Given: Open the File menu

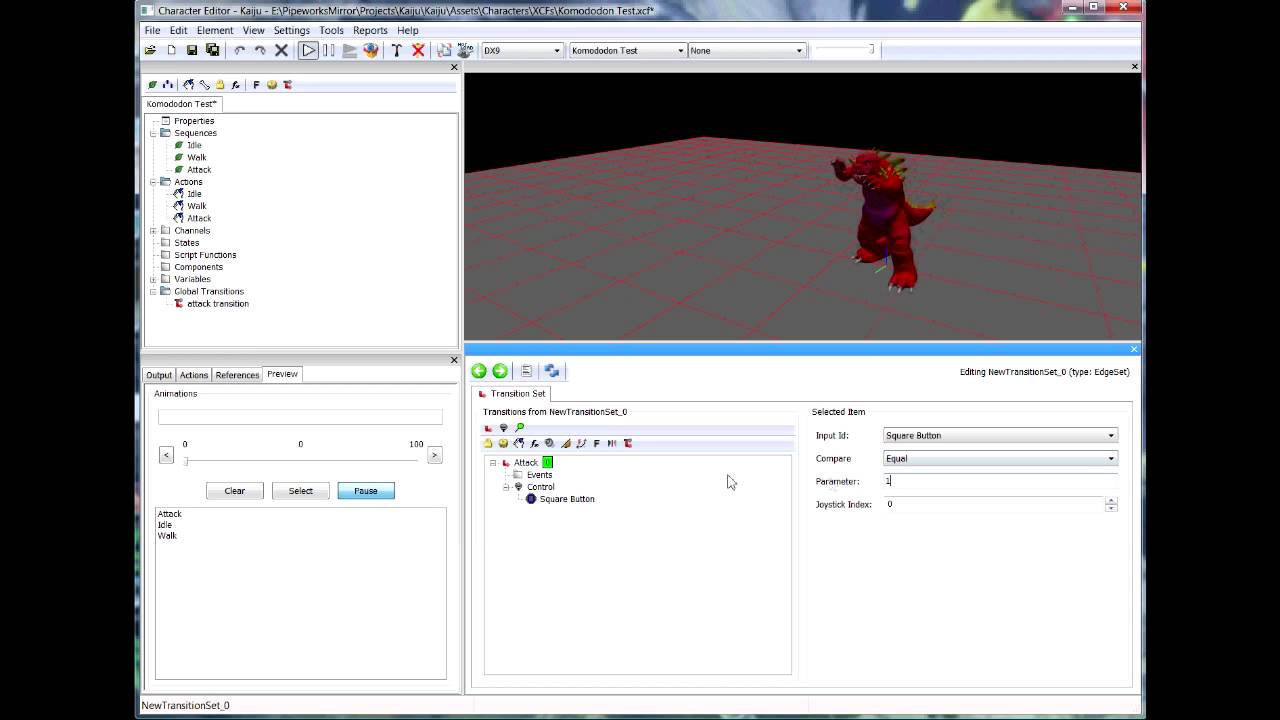Looking at the screenshot, I should pos(152,31).
